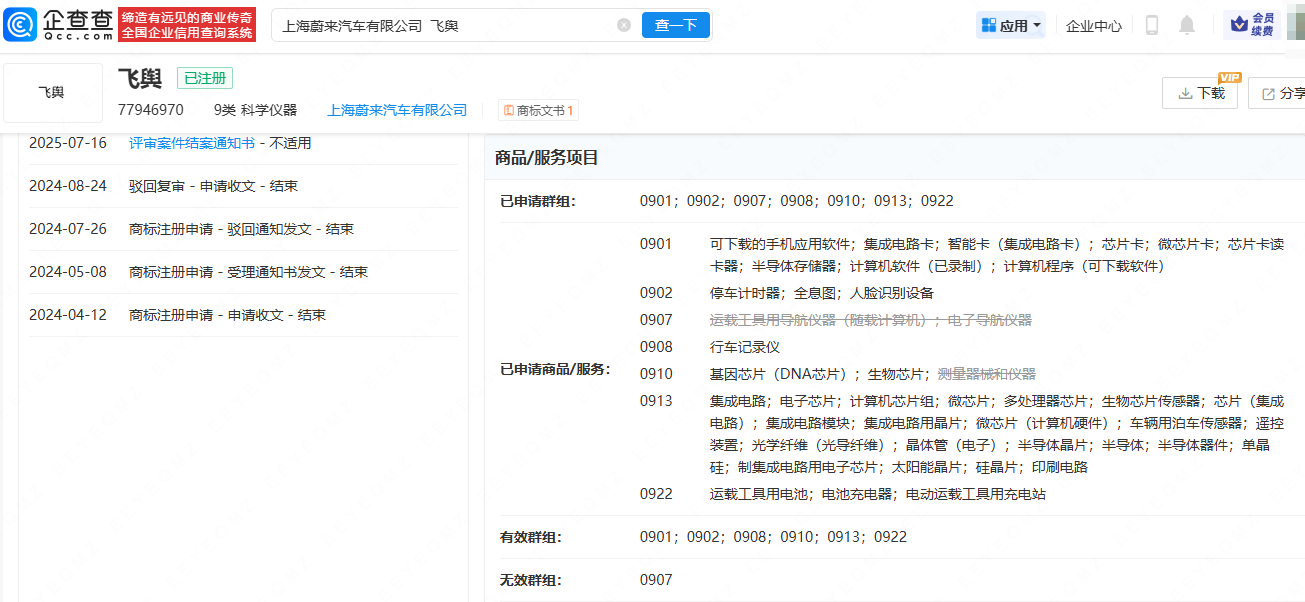
Task: Open the 上海蔚来汽车有限公司 applicant link
Action: (x=397, y=110)
